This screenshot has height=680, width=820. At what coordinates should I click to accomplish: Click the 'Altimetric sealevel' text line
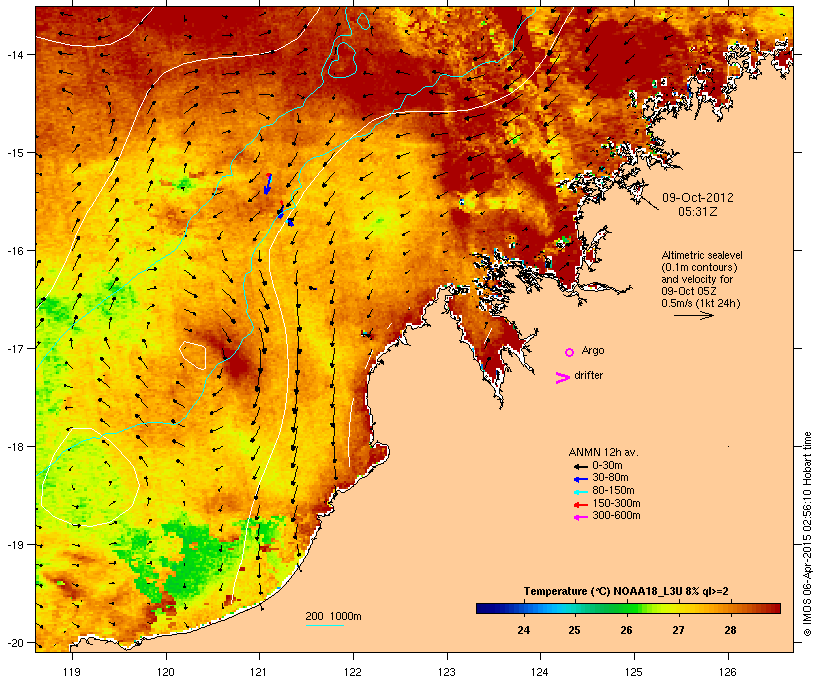[x=702, y=255]
